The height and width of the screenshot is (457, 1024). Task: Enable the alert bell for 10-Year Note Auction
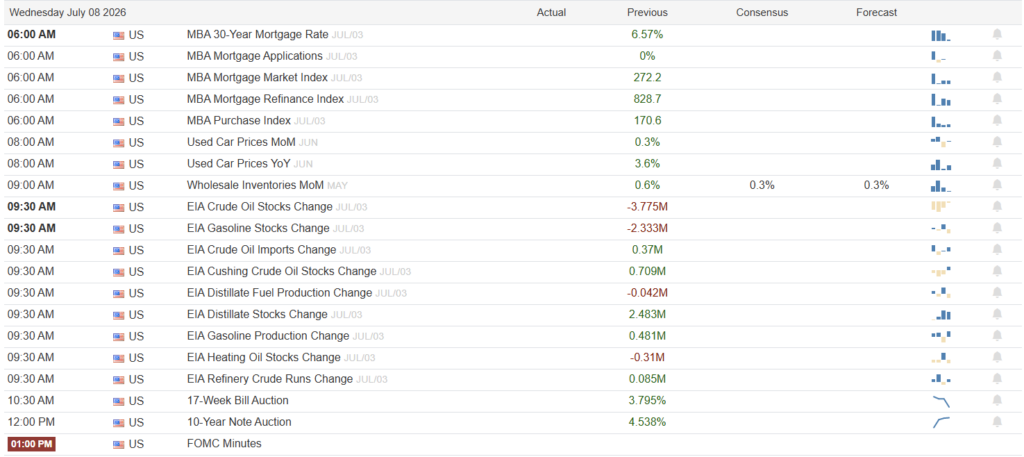tap(997, 422)
